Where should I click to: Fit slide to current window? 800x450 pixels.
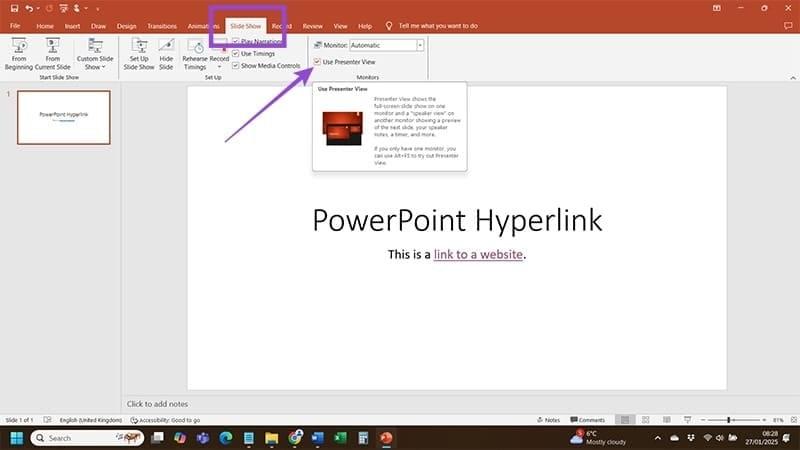[794, 420]
